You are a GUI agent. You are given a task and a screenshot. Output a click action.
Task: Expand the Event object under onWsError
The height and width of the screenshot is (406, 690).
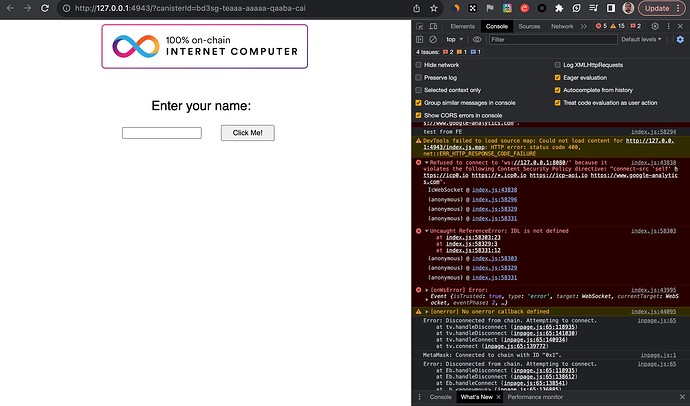pos(426,300)
